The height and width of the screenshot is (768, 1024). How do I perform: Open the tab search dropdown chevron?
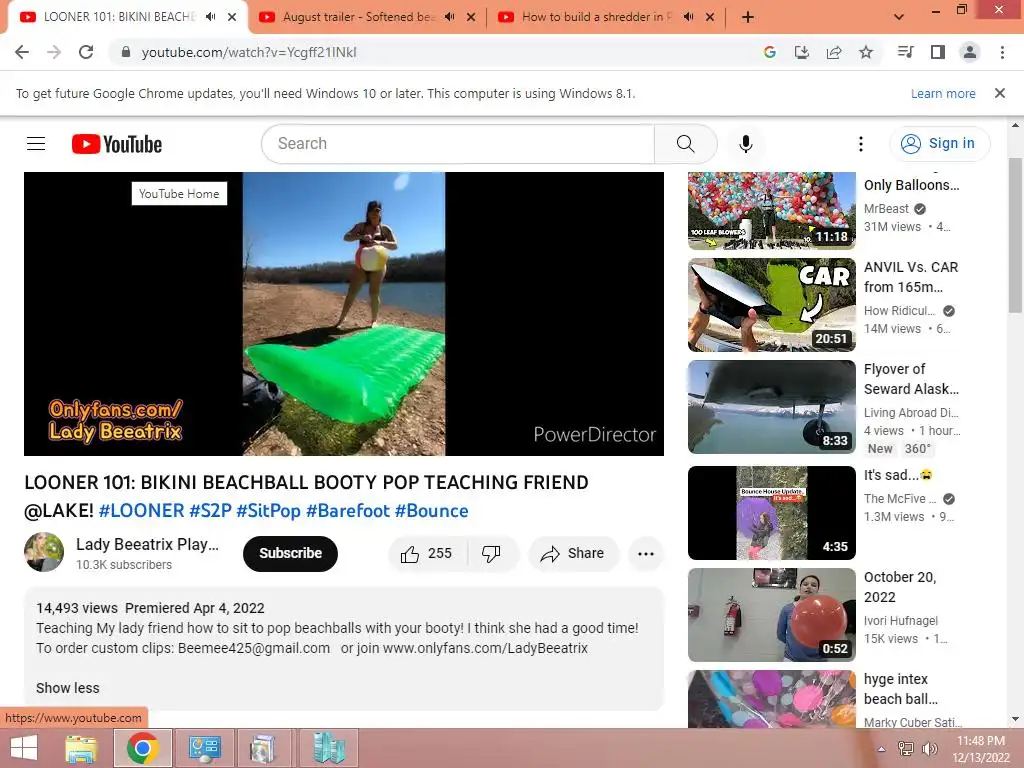click(x=899, y=17)
